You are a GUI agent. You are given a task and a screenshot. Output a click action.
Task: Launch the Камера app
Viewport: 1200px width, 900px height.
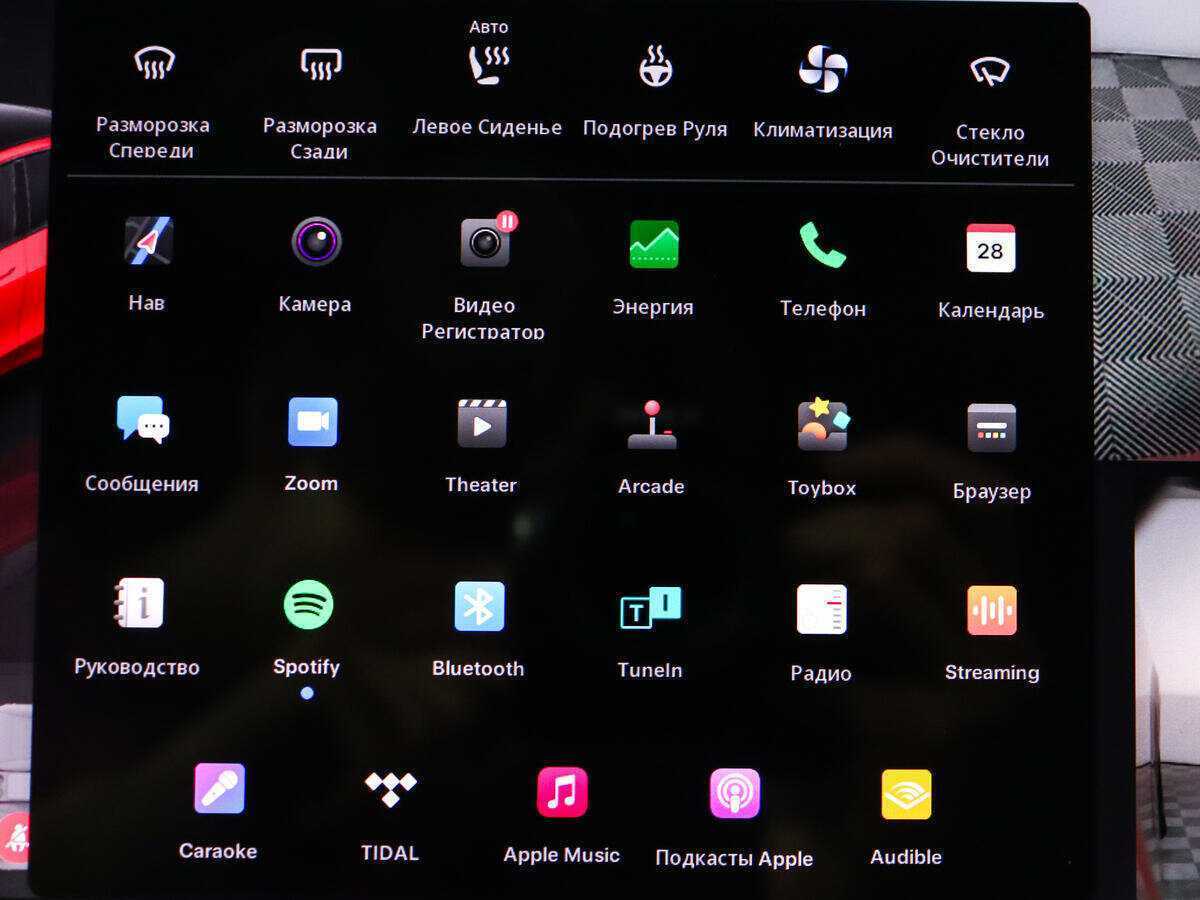[316, 242]
